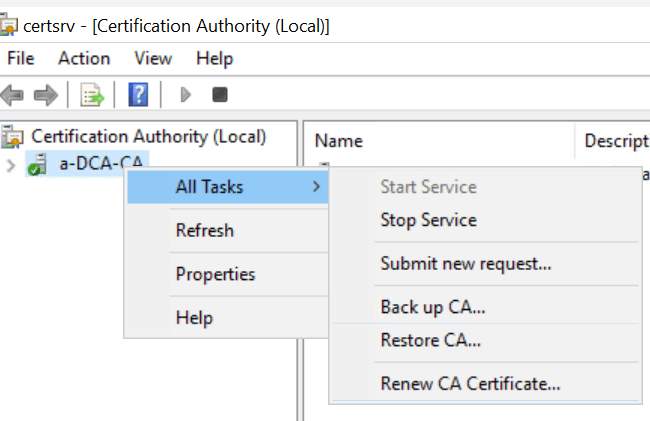Image resolution: width=650 pixels, height=421 pixels.
Task: Click the Stop Service square icon
Action: [x=220, y=95]
